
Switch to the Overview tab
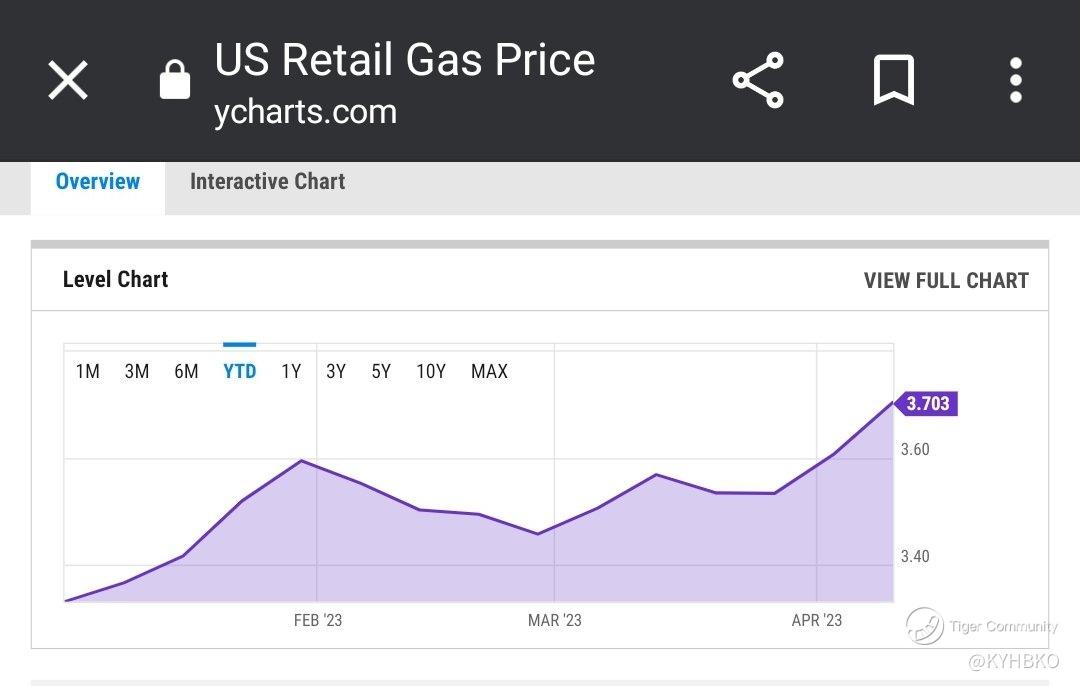point(98,182)
